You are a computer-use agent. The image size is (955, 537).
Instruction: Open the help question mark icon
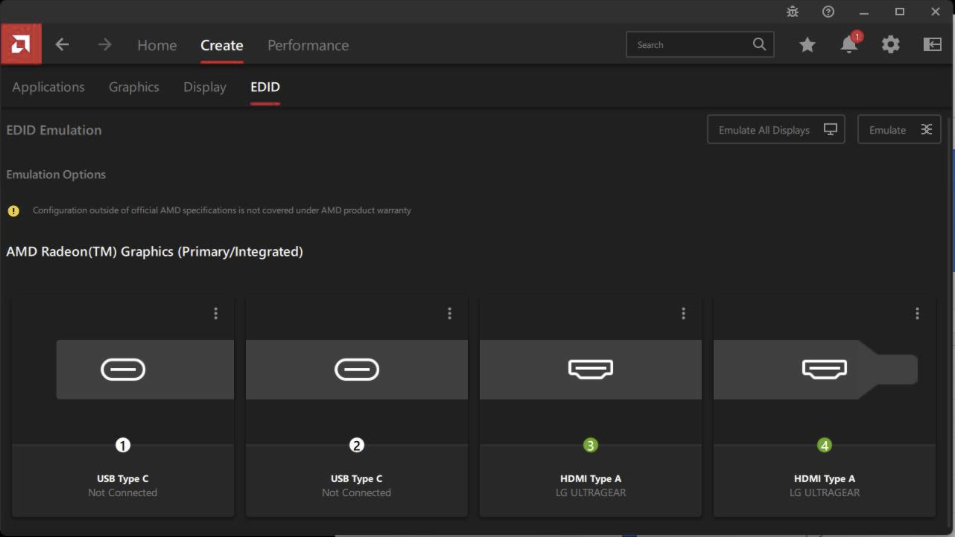(x=828, y=12)
